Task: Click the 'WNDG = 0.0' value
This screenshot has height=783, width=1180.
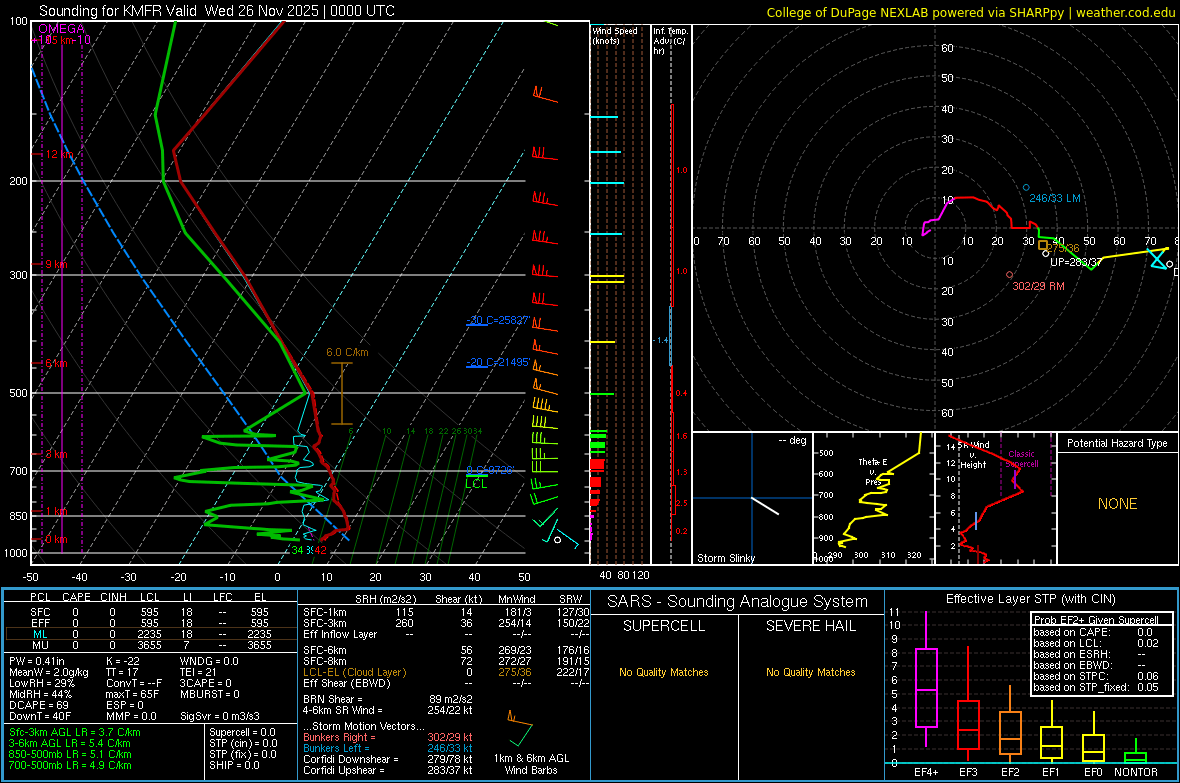Action: click(x=209, y=661)
